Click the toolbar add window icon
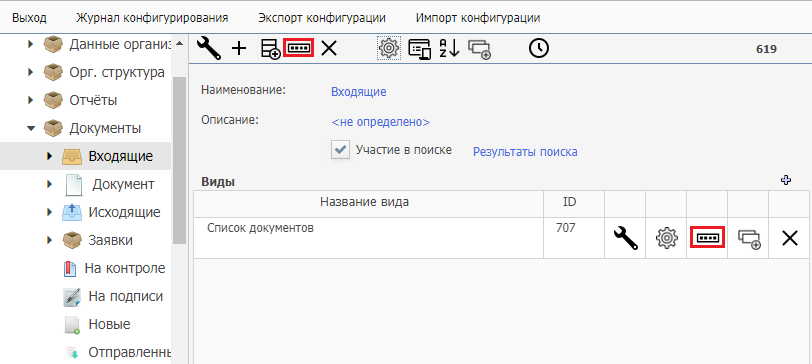The height and width of the screenshot is (364, 812). tap(480, 49)
